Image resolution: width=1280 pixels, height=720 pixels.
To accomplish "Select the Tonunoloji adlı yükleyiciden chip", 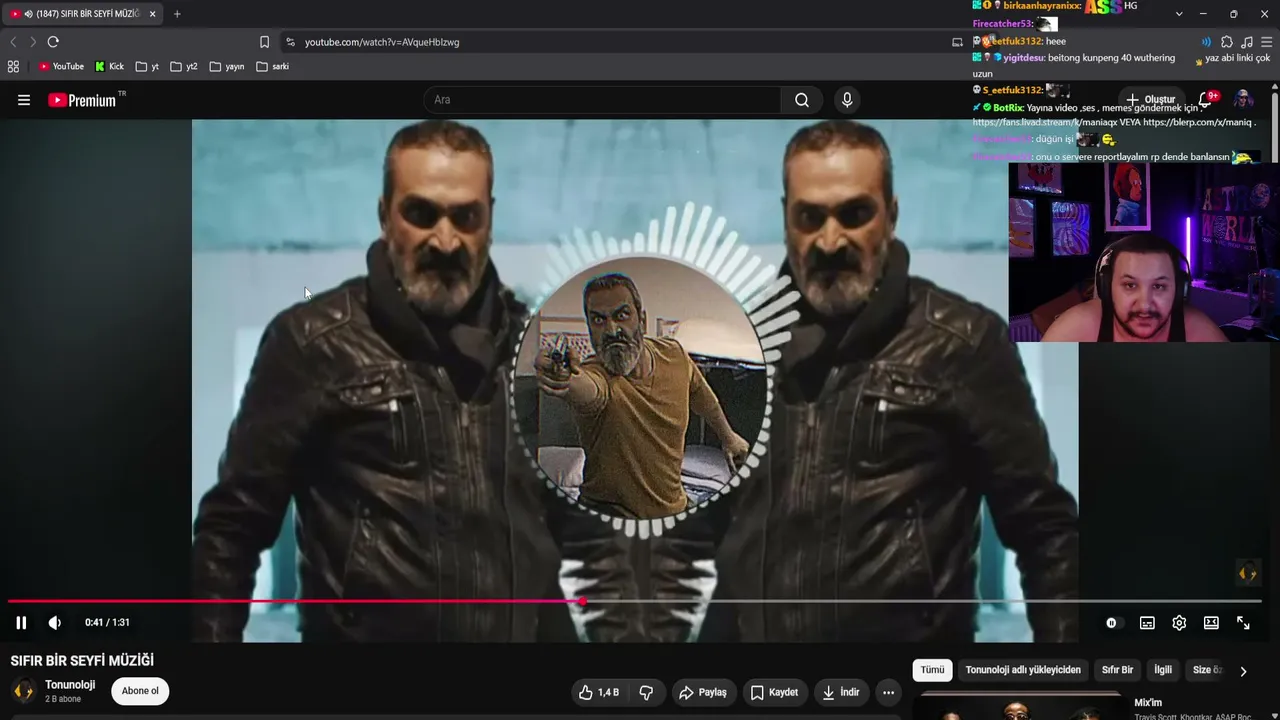I will click(1023, 670).
